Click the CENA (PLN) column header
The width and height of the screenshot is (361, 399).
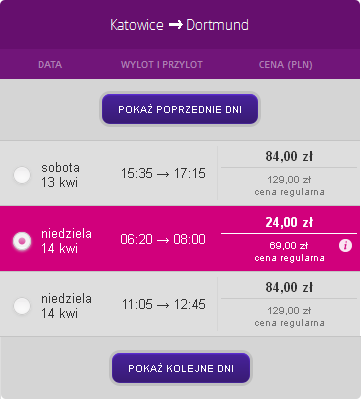[x=286, y=65]
